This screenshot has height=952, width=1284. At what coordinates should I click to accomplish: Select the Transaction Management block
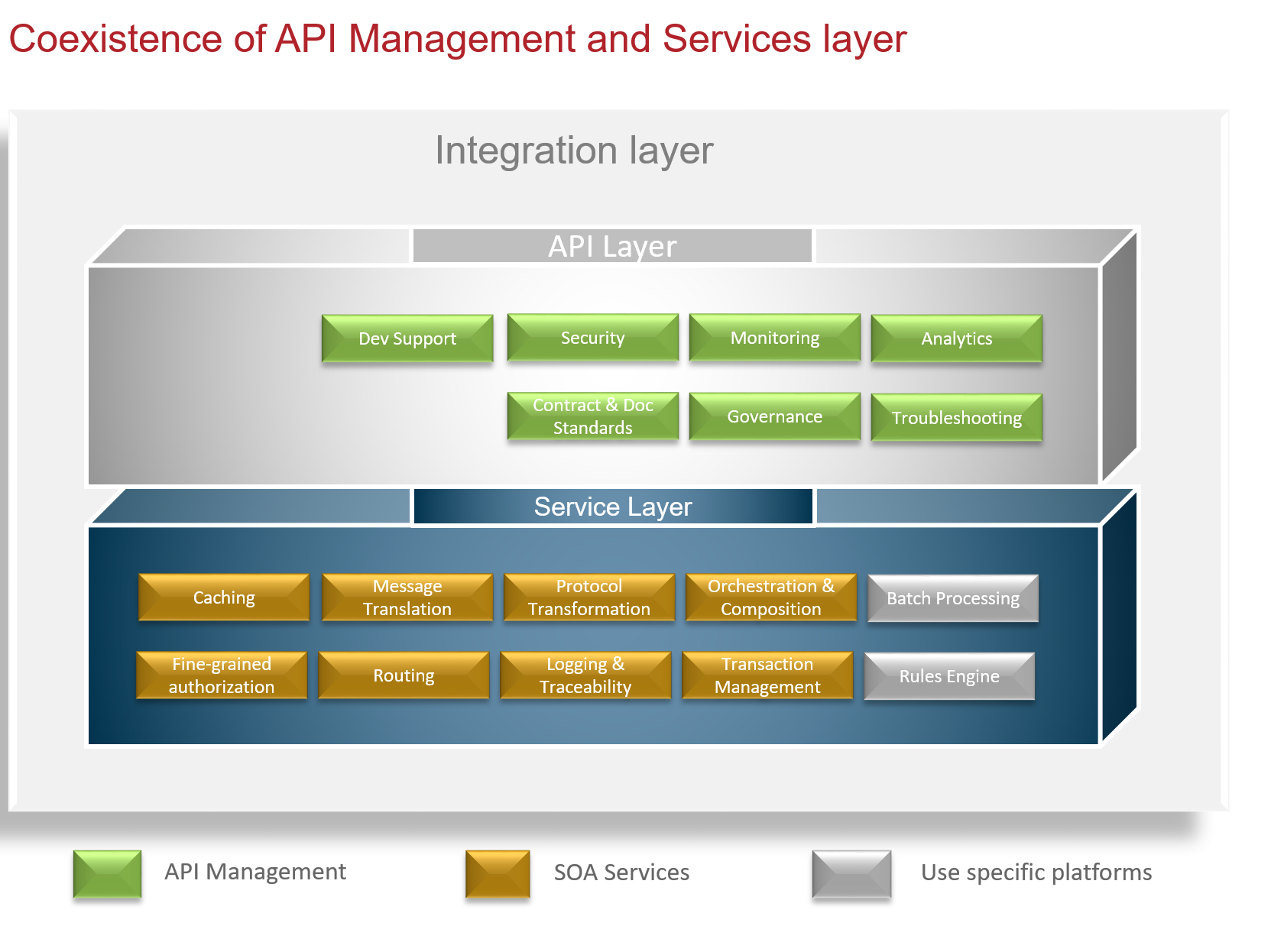(x=767, y=675)
